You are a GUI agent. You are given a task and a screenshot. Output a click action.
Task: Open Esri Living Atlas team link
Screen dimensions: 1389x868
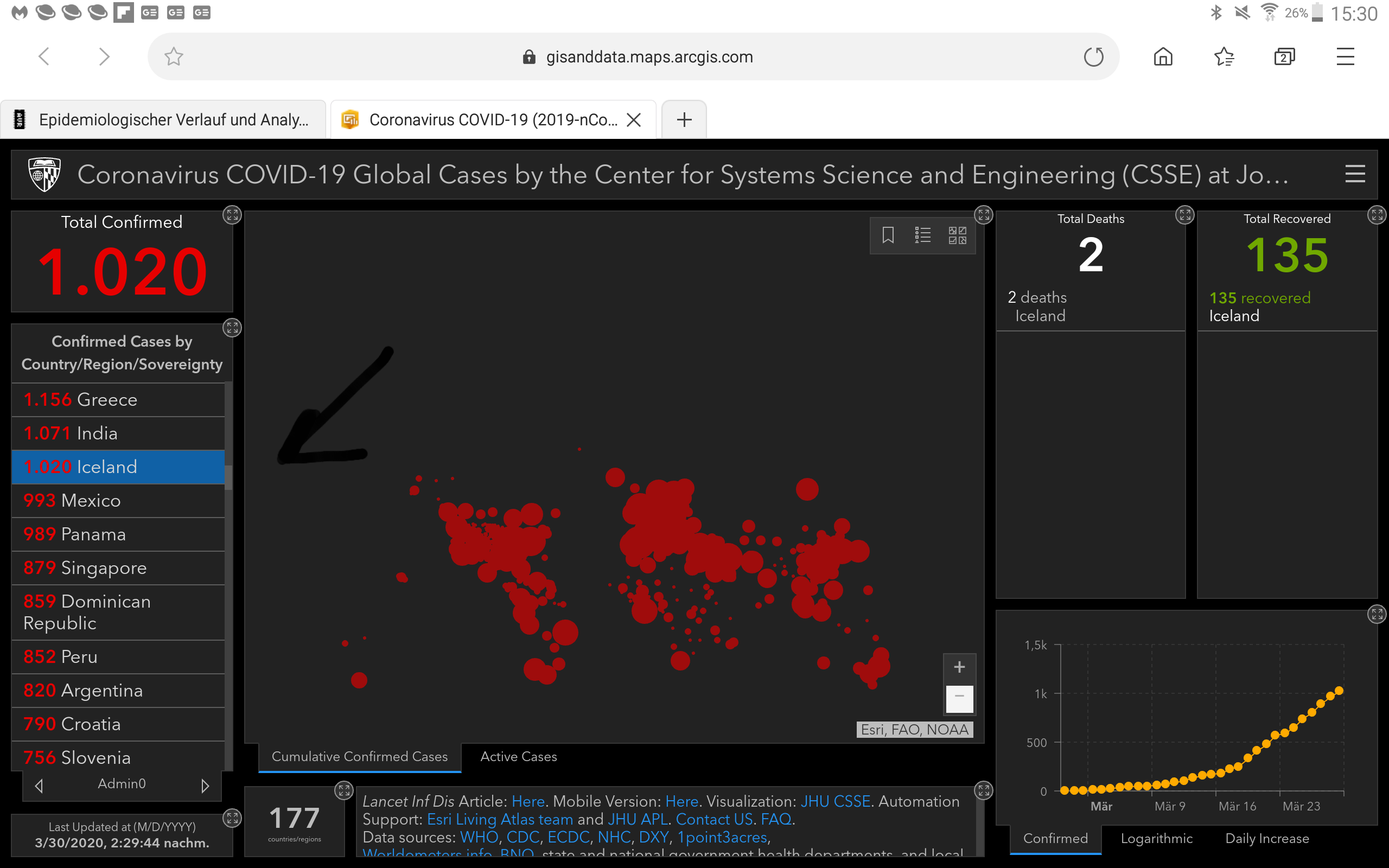[x=500, y=819]
